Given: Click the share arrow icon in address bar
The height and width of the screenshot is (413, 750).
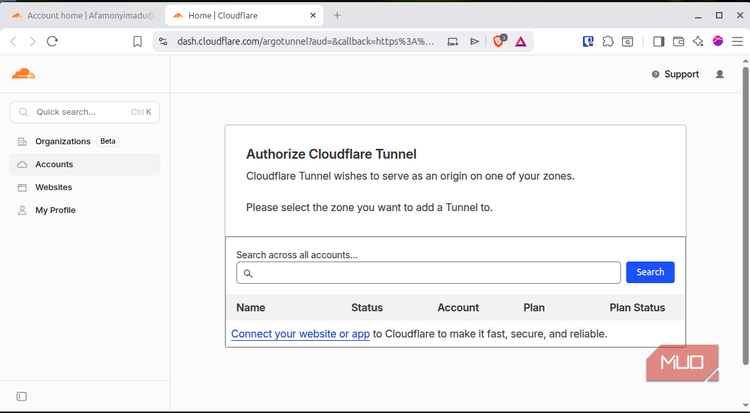Looking at the screenshot, I should [474, 42].
